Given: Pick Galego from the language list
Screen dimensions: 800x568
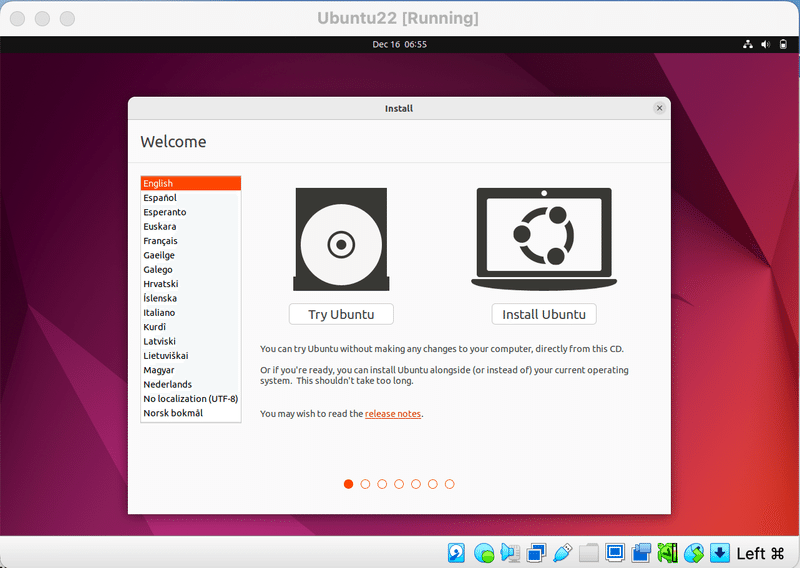Looking at the screenshot, I should (191, 269).
